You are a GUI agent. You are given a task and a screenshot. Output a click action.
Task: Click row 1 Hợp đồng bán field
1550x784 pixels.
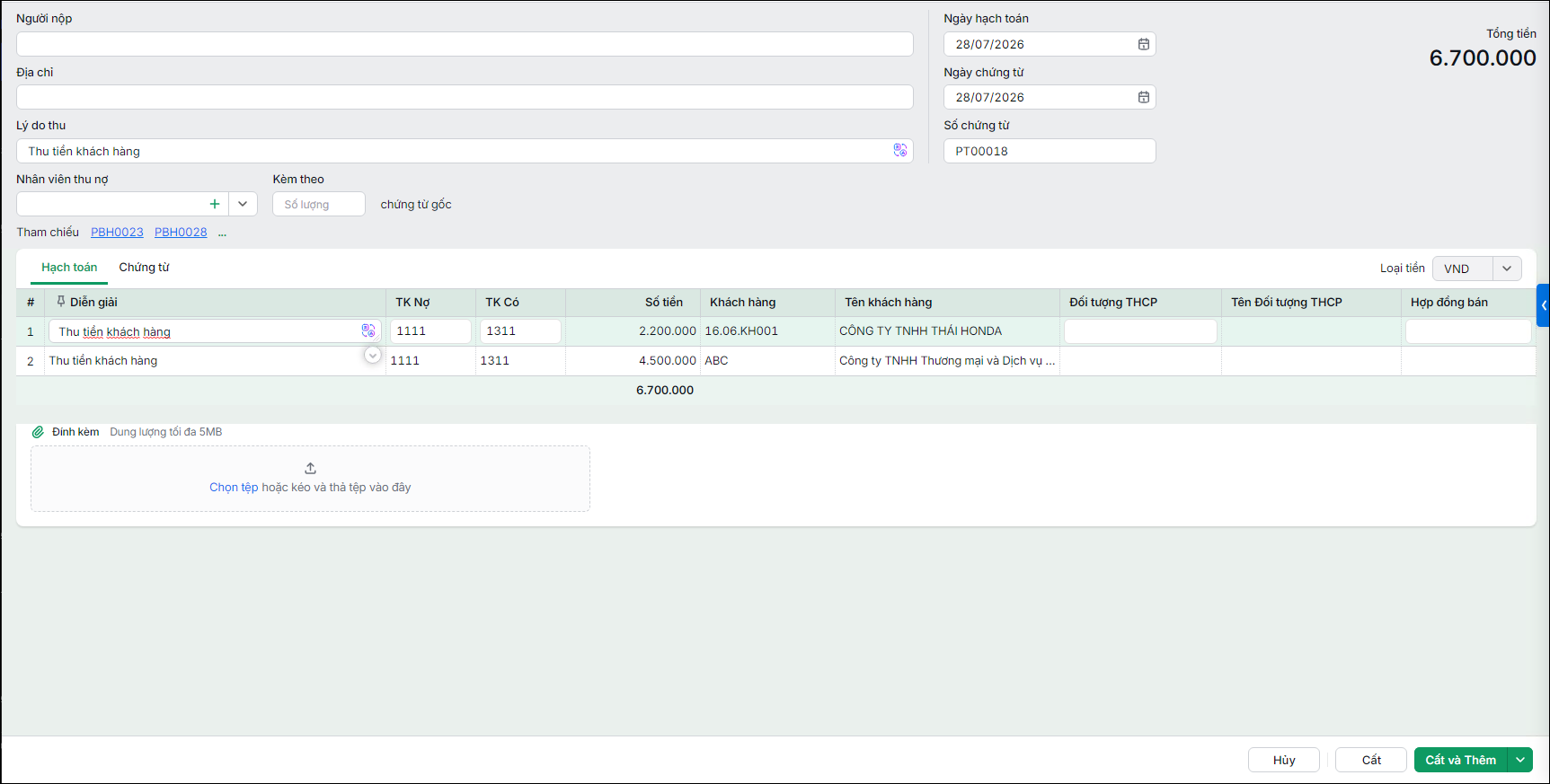tap(1468, 331)
